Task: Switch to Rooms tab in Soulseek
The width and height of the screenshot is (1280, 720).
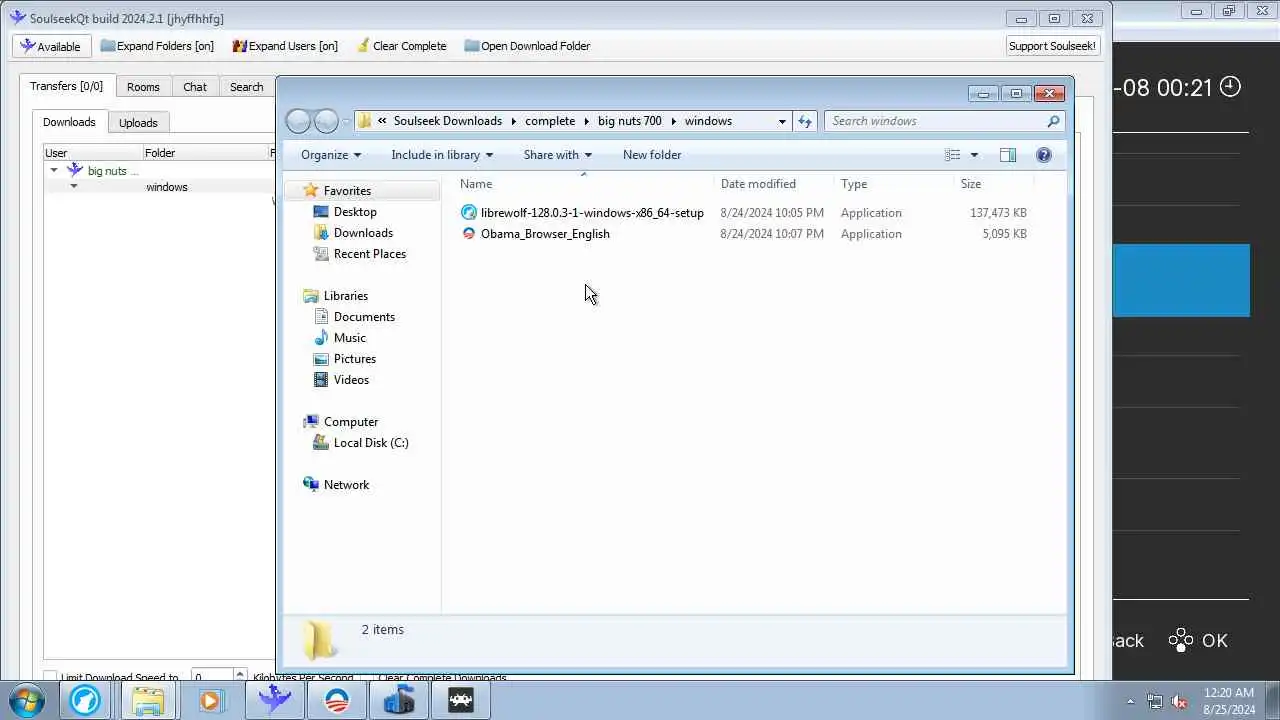Action: coord(143,87)
